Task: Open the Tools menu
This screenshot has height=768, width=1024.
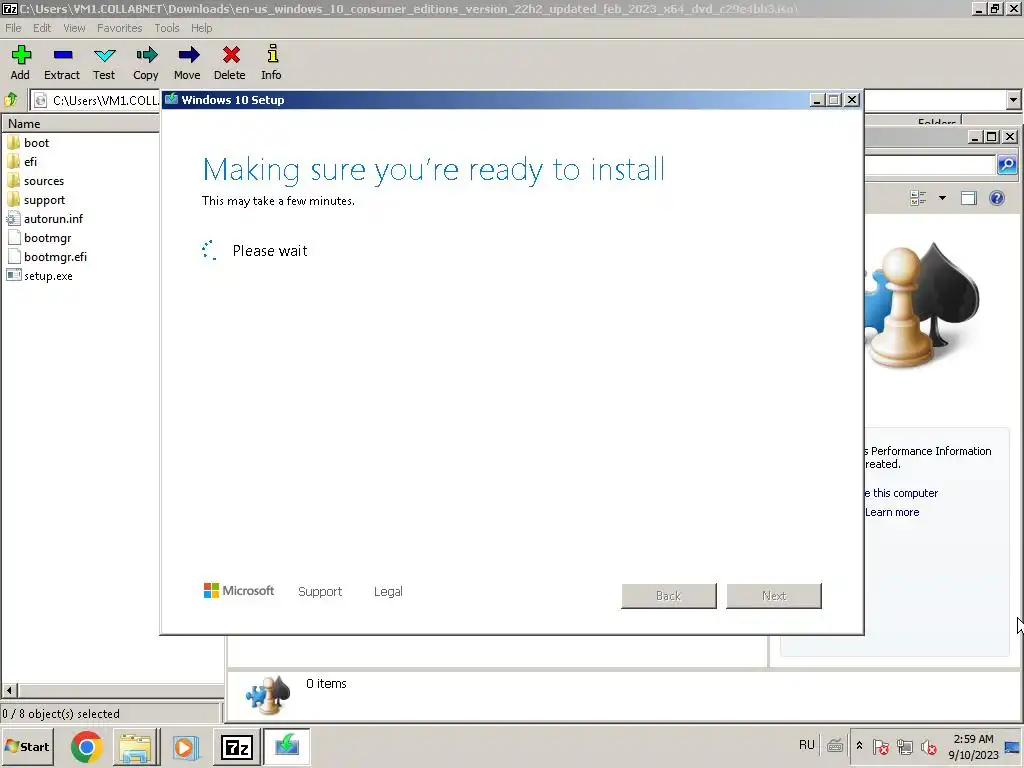Action: (x=167, y=28)
